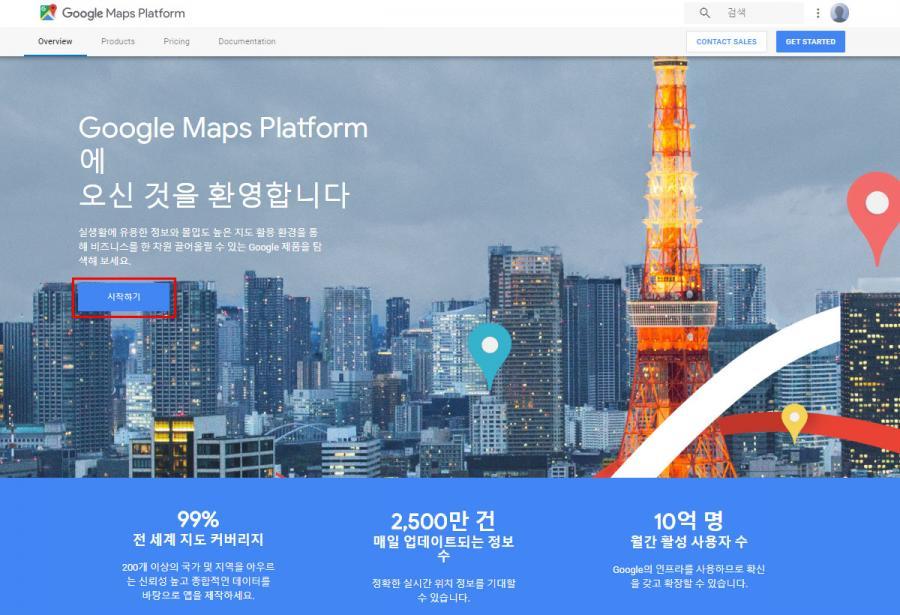This screenshot has width=900, height=615.
Task: Focus the 검색 search input field
Action: click(760, 13)
